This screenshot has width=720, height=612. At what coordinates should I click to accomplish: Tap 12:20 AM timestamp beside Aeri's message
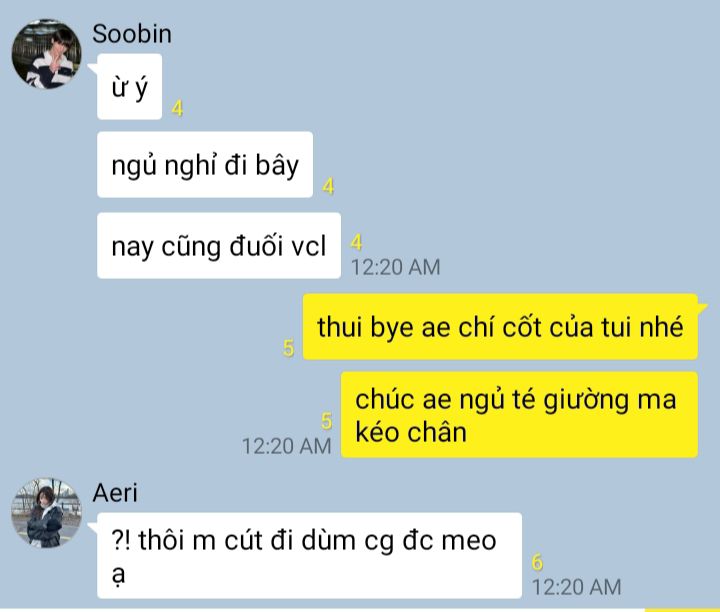click(577, 587)
